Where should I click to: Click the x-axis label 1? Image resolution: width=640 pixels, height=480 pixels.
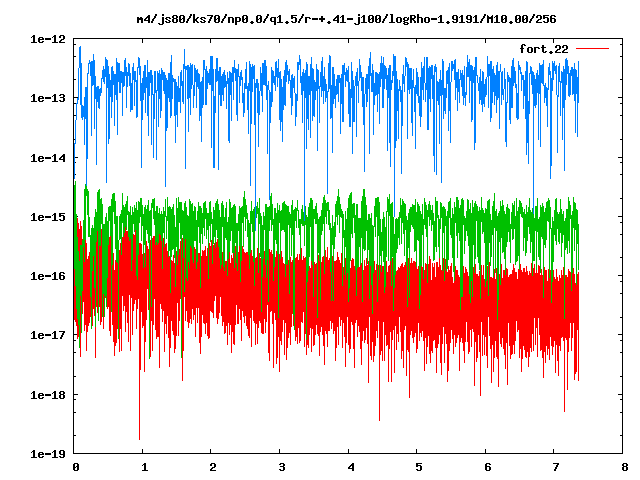(x=144, y=467)
